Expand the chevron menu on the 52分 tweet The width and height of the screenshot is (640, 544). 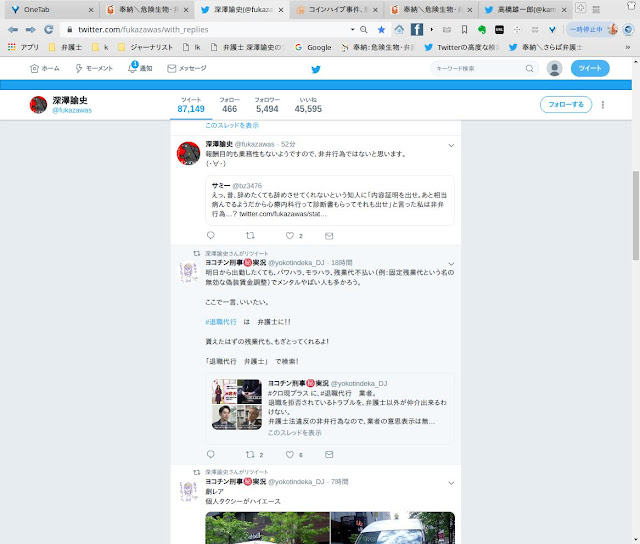click(451, 145)
